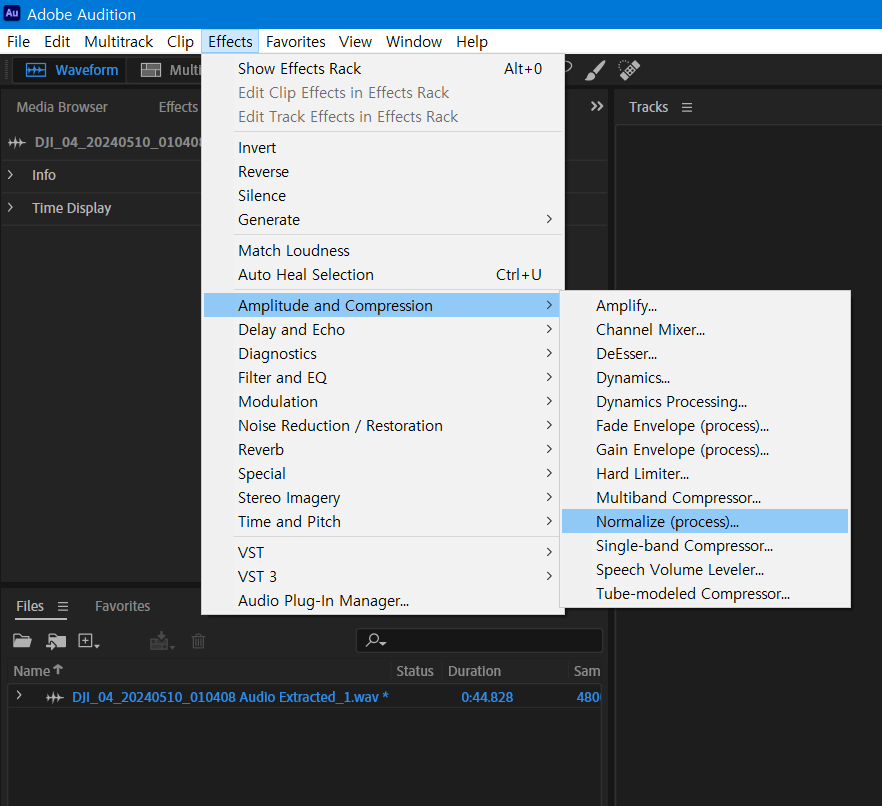Choose Hard Limiter...
Screen dimensions: 882x806
pyautogui.click(x=705, y=473)
